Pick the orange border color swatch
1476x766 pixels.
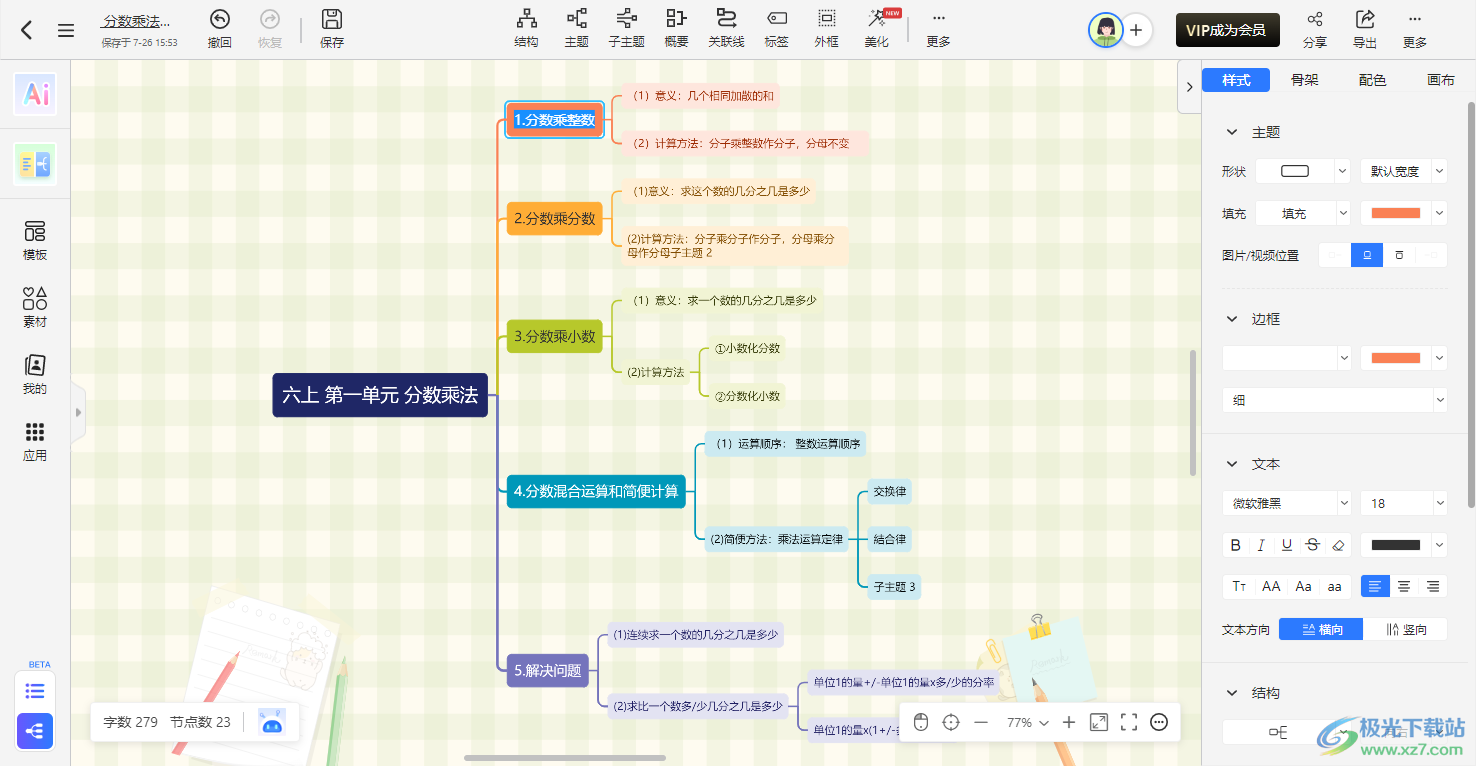pos(1396,358)
